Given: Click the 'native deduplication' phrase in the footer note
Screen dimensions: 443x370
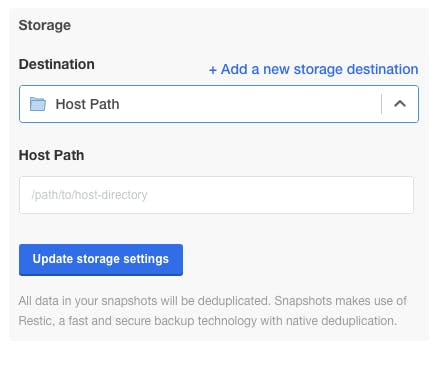Looking at the screenshot, I should [342, 321].
